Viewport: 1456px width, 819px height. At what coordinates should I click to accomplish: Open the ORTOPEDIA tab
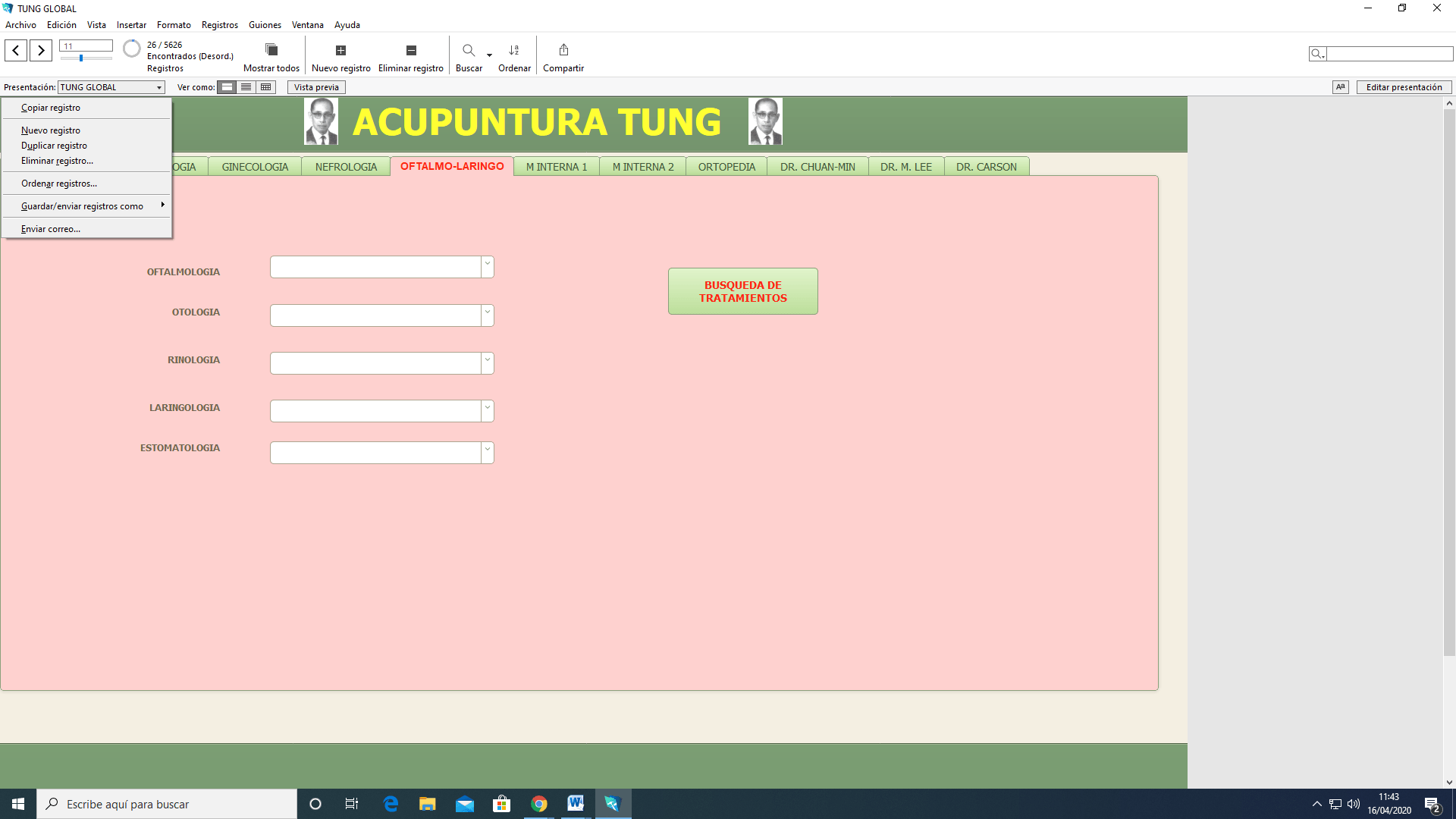pyautogui.click(x=726, y=167)
